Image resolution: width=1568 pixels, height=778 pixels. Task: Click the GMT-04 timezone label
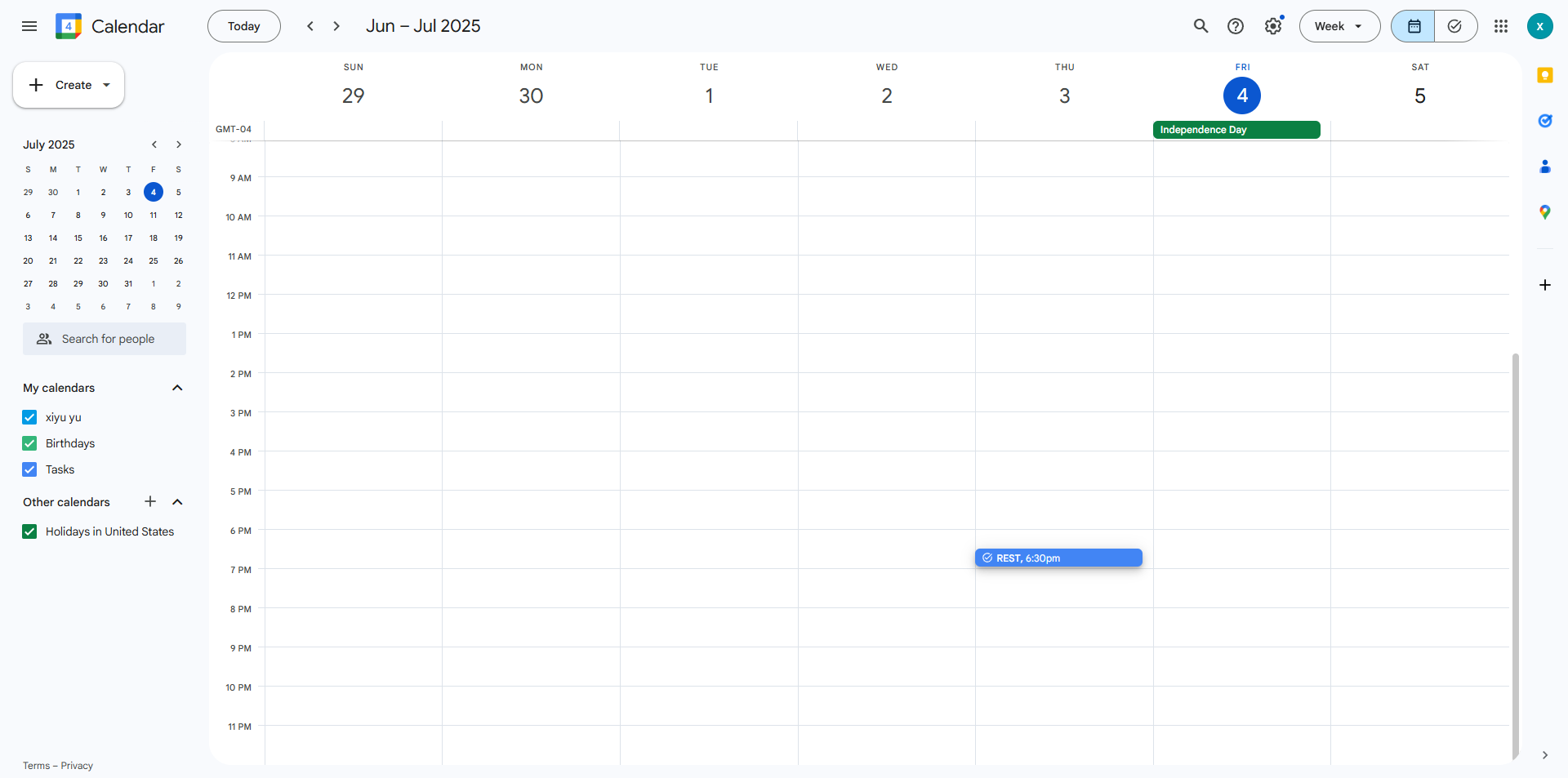(x=234, y=129)
